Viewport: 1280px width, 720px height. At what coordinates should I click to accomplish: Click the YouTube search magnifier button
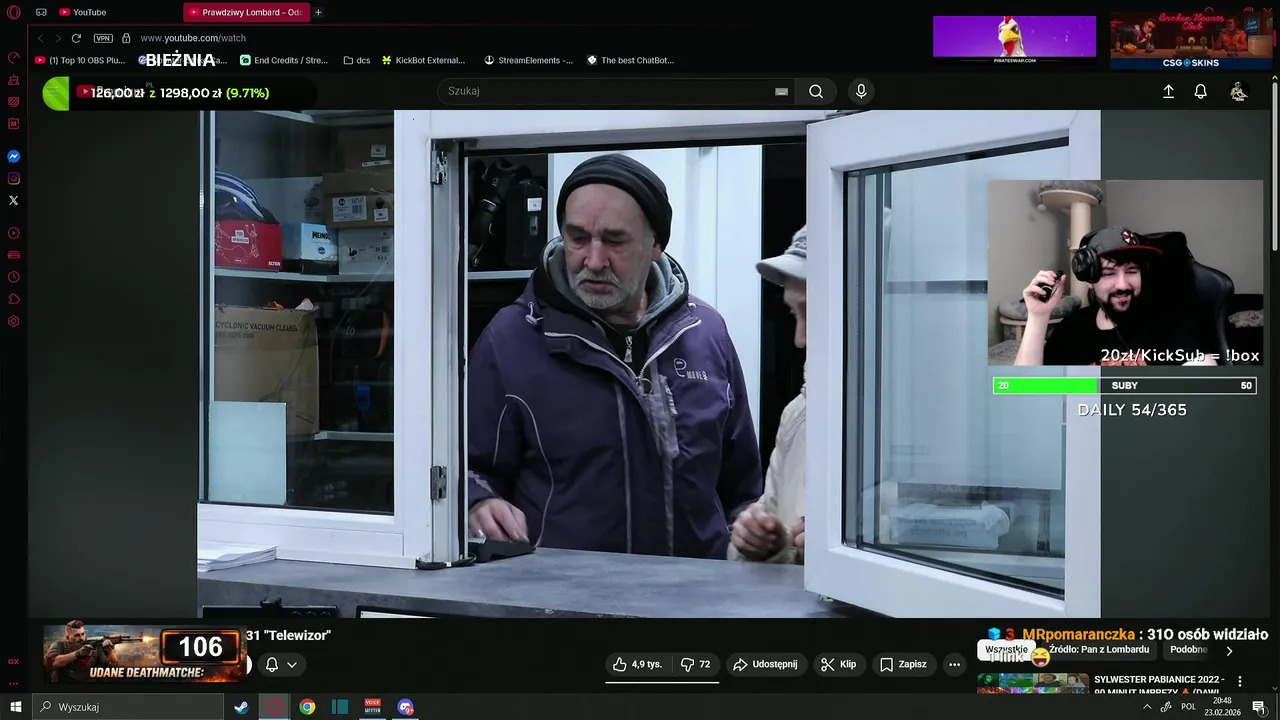(816, 91)
